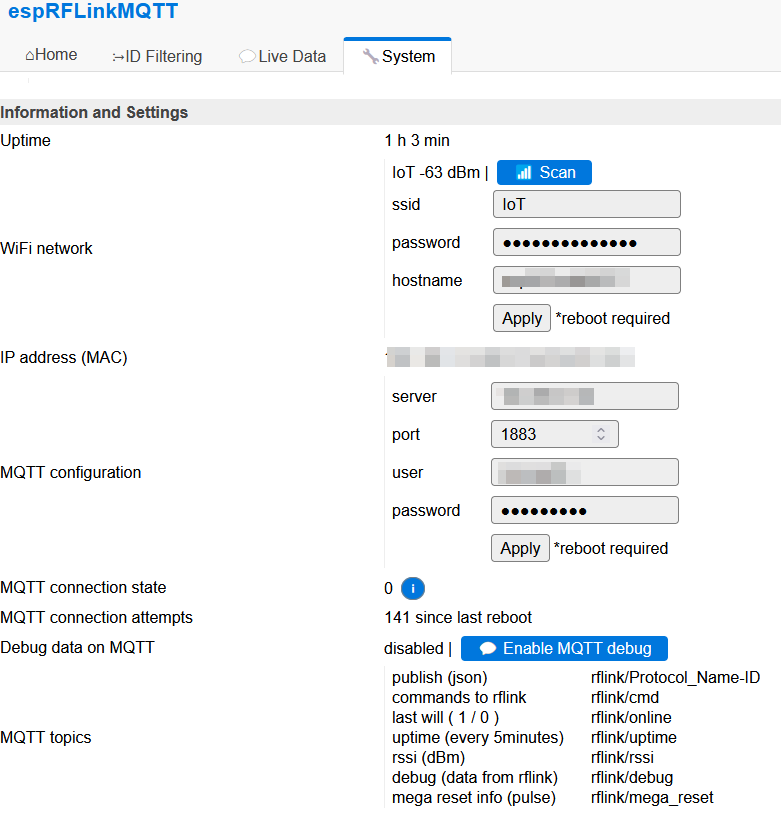Open the Home tab
This screenshot has width=781, height=813.
[51, 56]
